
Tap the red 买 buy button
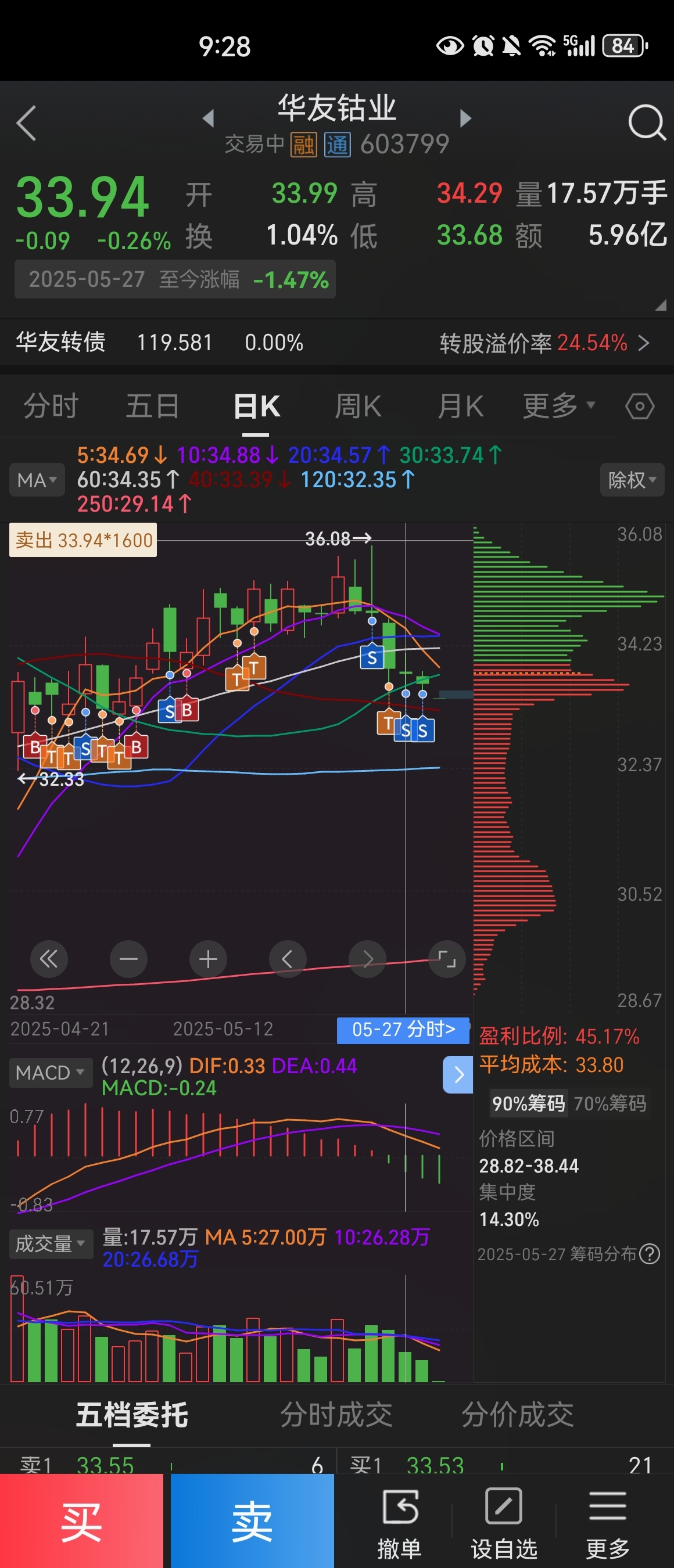pyautogui.click(x=81, y=1520)
